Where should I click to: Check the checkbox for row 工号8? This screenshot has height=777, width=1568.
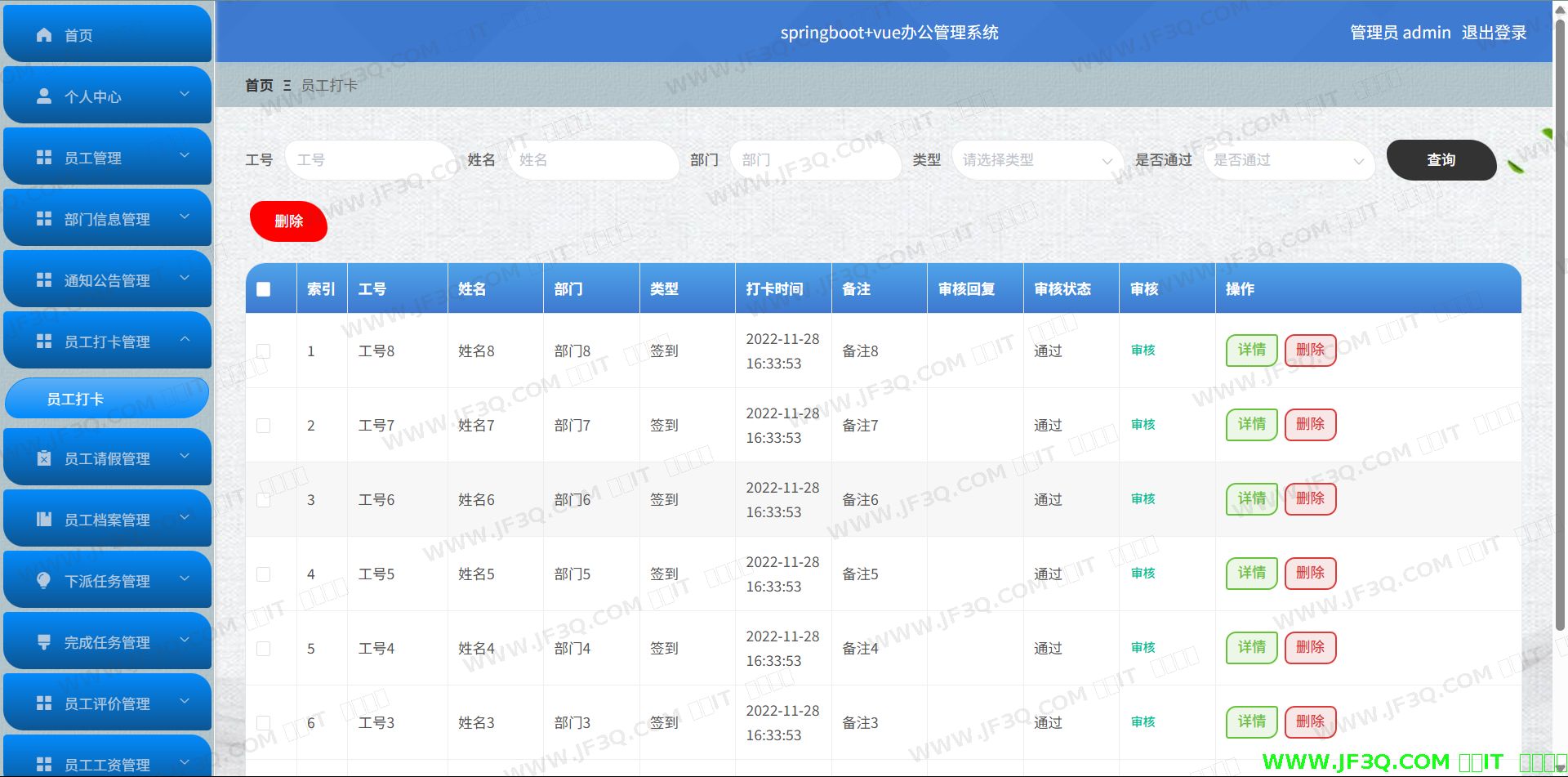(x=263, y=351)
